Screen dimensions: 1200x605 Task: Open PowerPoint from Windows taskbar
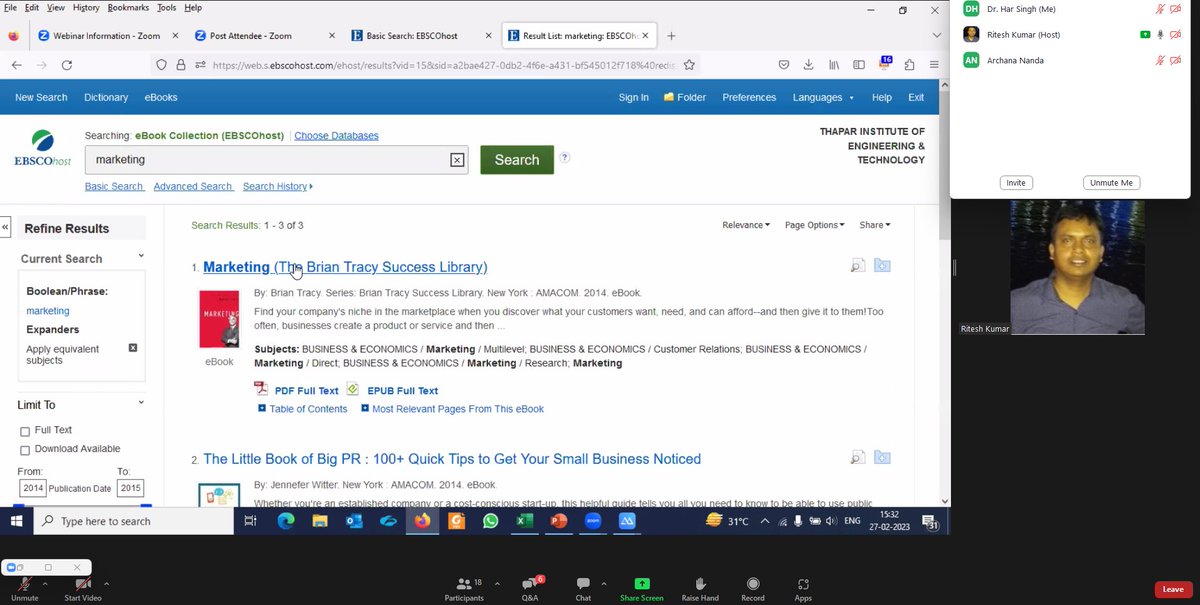[558, 521]
